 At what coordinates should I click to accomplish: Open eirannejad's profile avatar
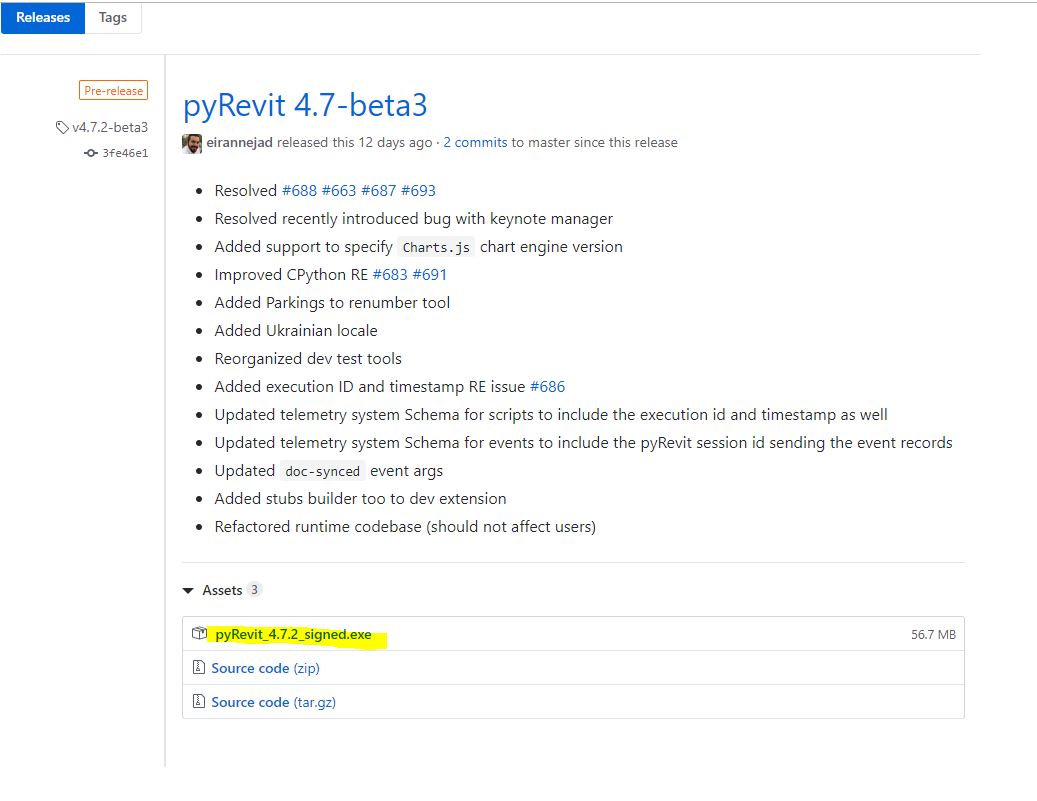(x=191, y=143)
